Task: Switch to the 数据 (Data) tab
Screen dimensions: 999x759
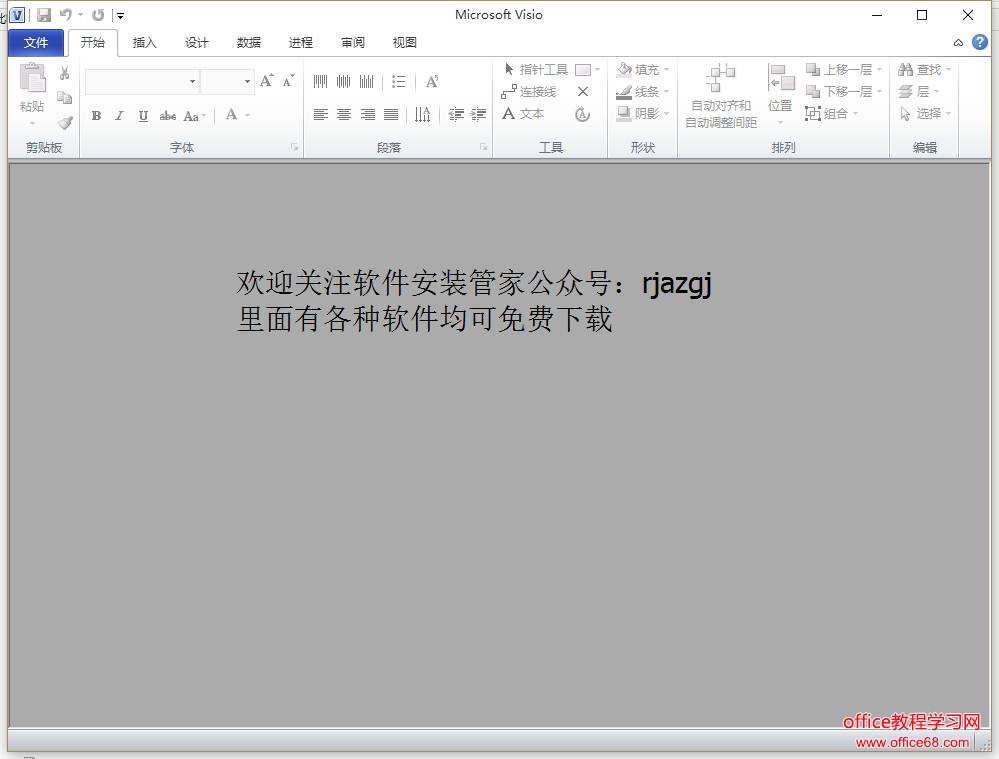Action: click(248, 43)
